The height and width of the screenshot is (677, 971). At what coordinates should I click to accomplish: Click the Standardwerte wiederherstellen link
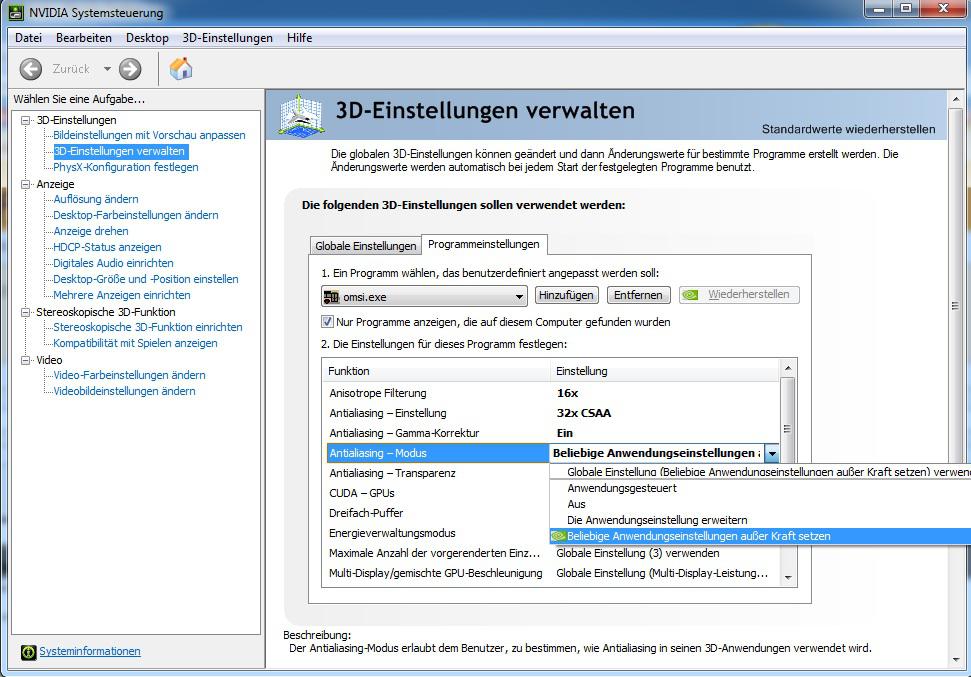tap(848, 129)
